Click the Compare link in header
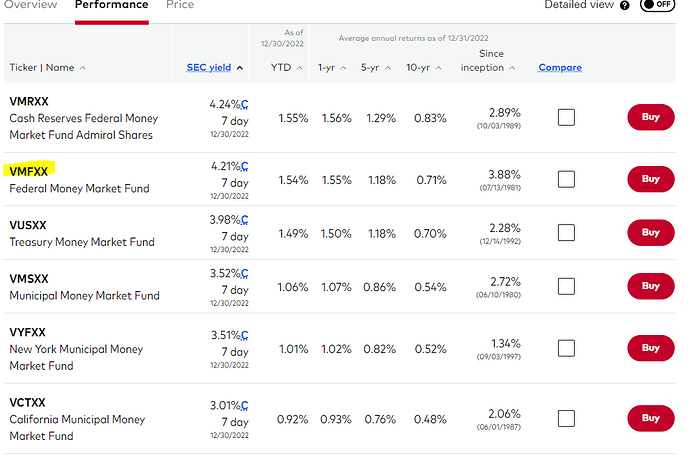The width and height of the screenshot is (690, 465). (560, 68)
